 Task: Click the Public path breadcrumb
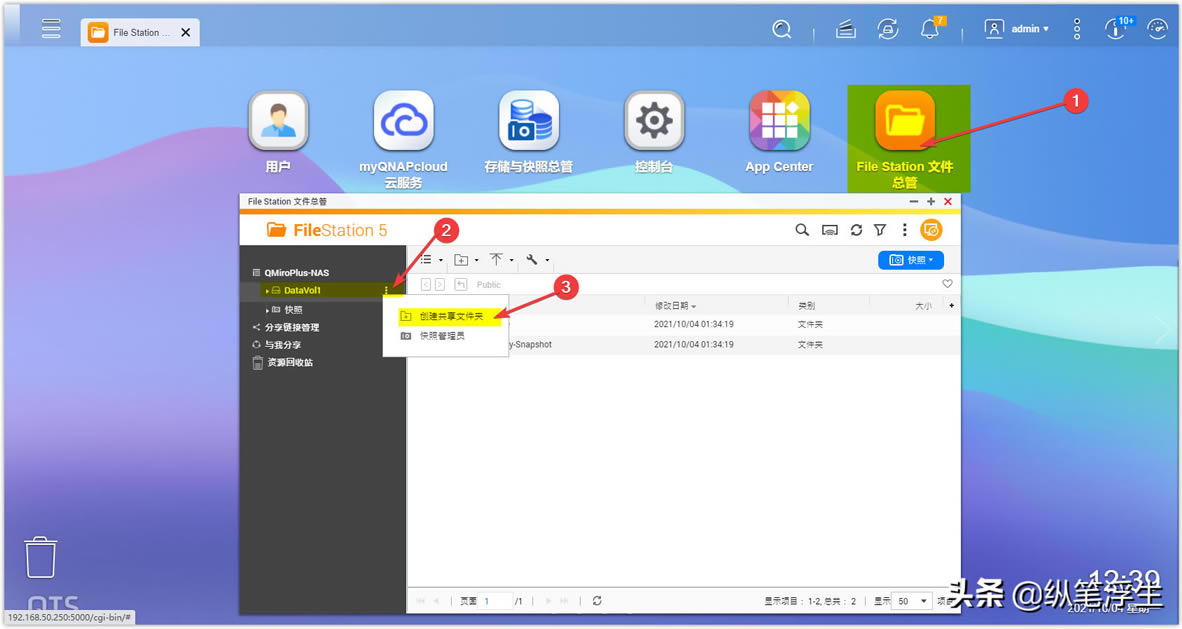click(x=488, y=285)
